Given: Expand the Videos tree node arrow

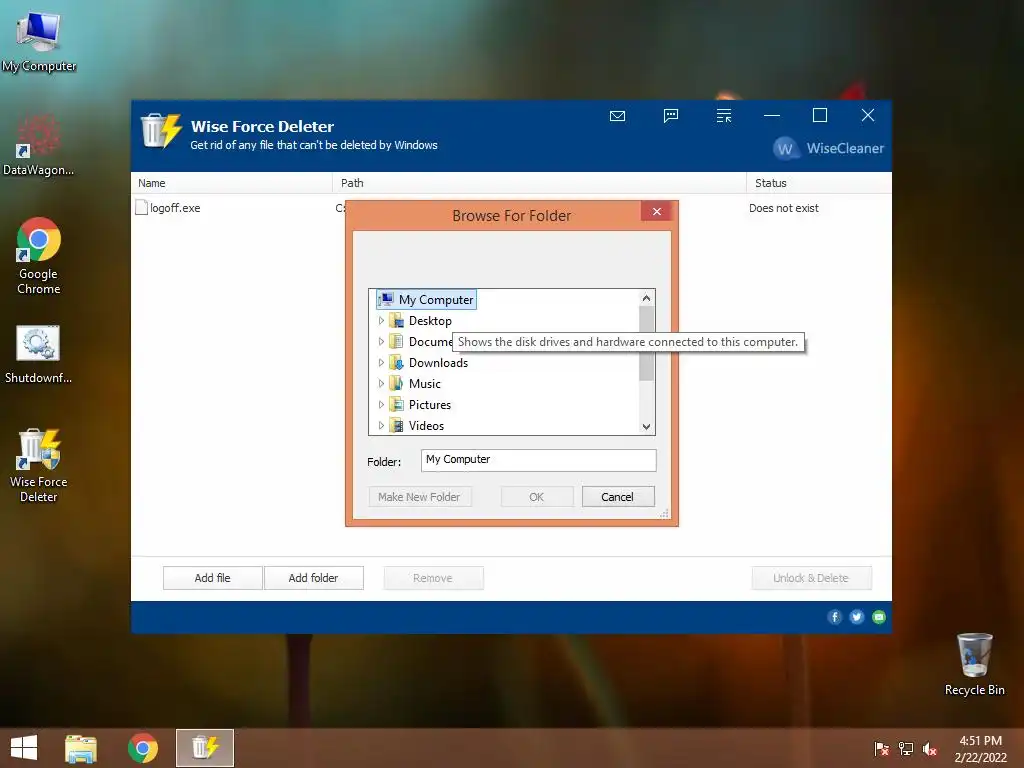Looking at the screenshot, I should click(381, 425).
